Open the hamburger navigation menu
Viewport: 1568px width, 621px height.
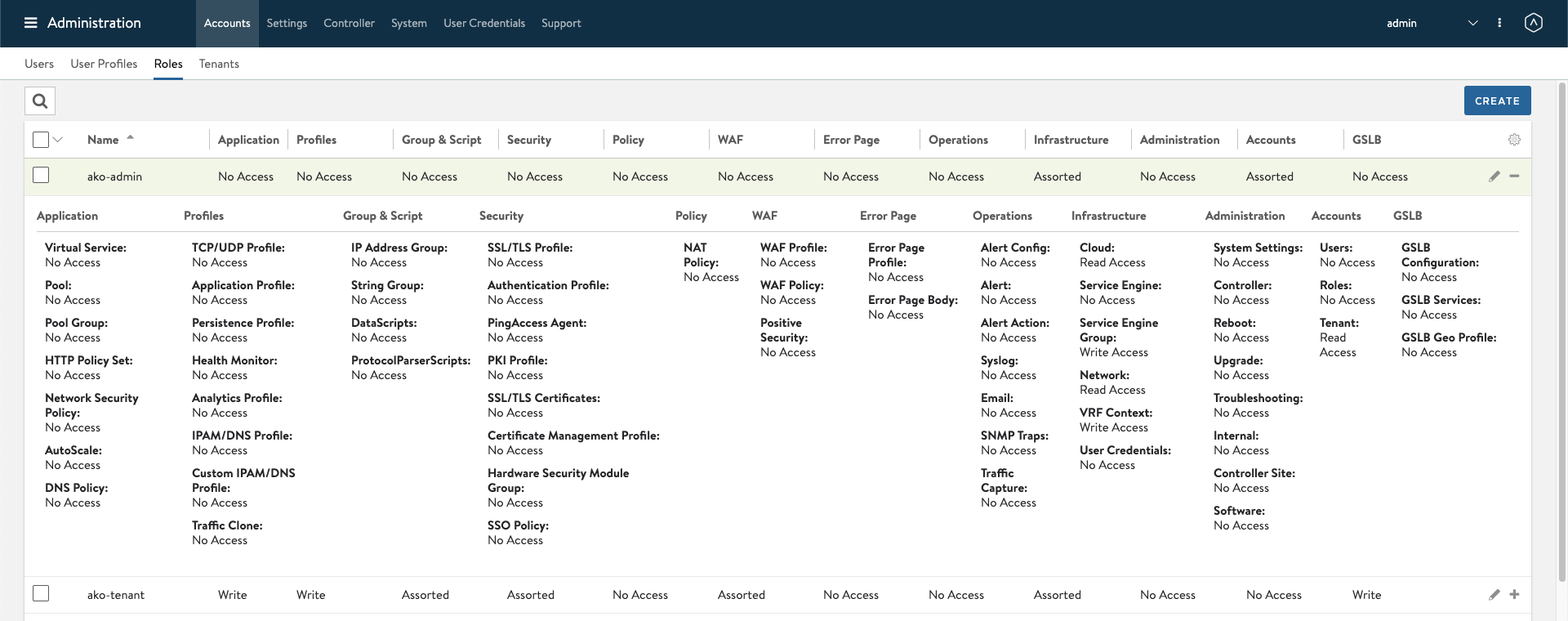coord(31,23)
